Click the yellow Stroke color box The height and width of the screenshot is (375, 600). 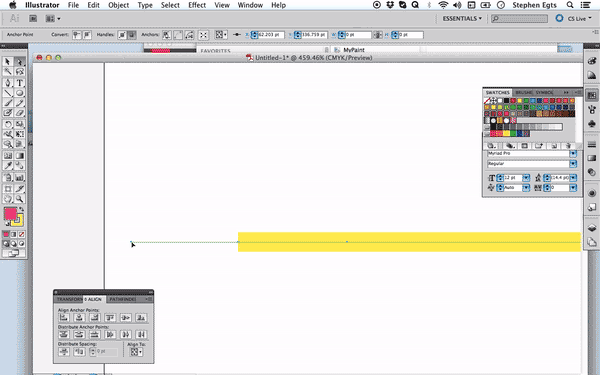click(19, 221)
